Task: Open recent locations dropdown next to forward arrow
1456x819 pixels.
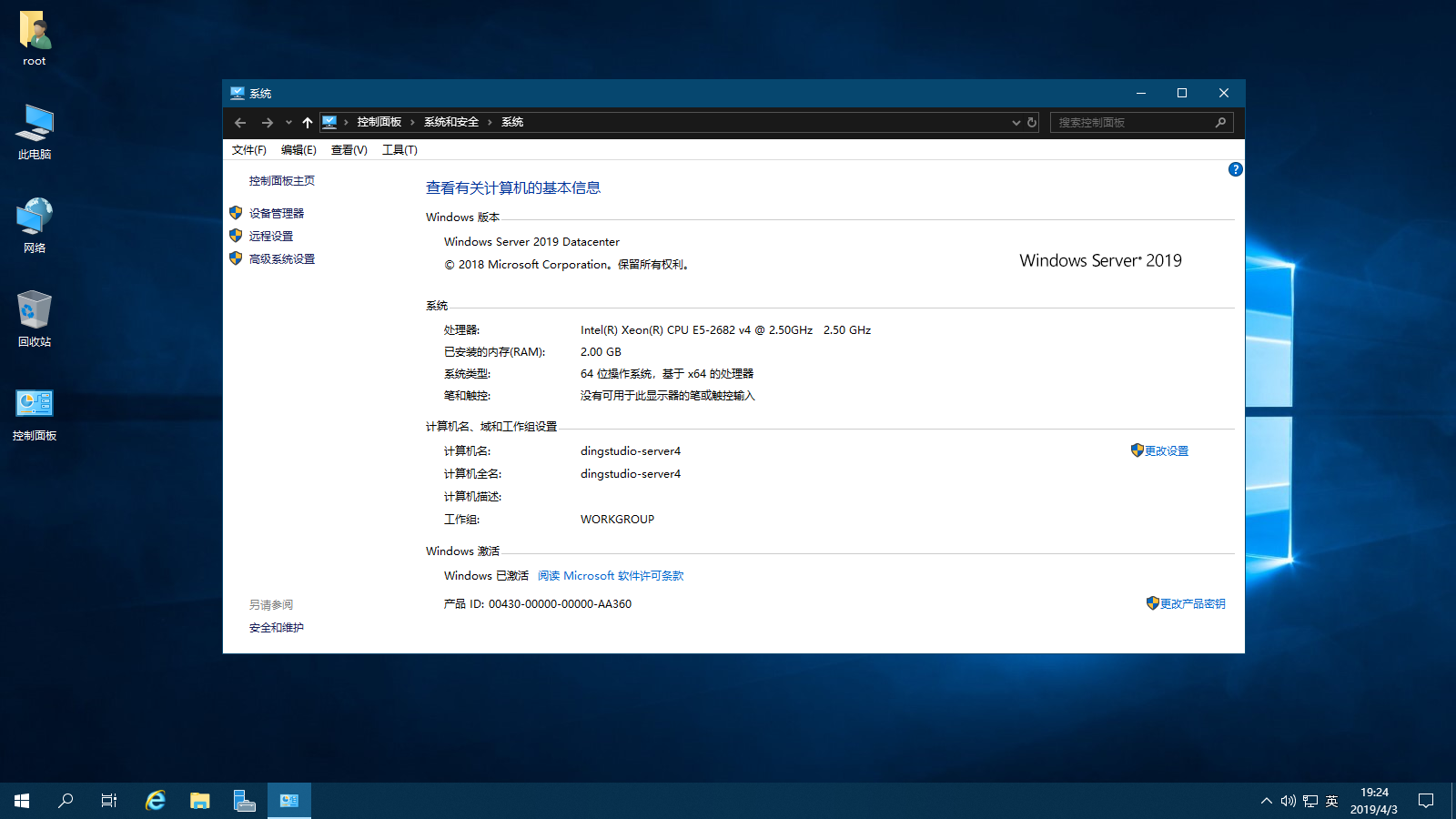Action: [288, 122]
